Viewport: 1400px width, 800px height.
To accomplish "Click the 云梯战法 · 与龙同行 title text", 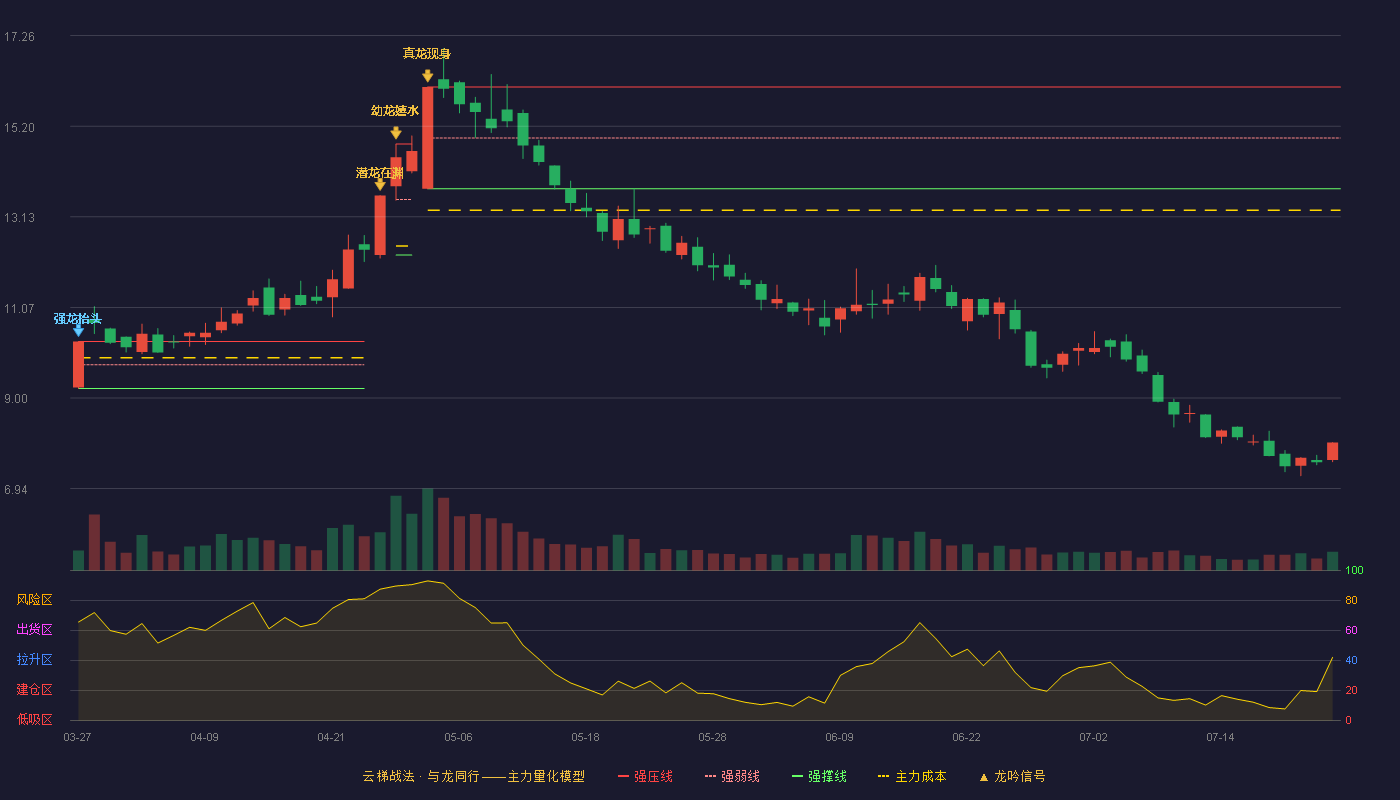I will (421, 776).
